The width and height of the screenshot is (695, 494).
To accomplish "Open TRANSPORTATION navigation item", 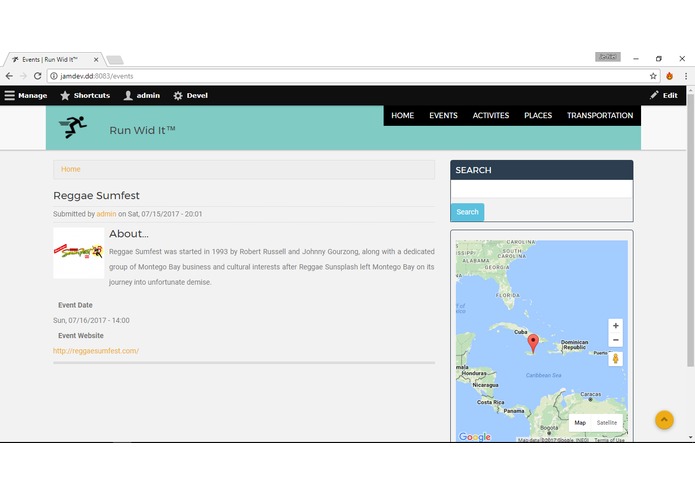I will (600, 116).
